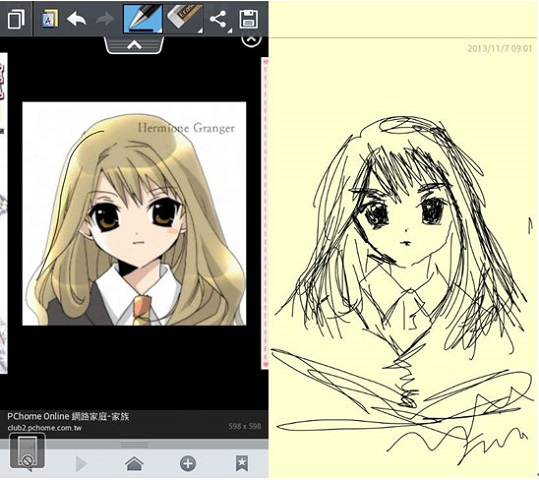Screen dimensions: 539x480
Task: Click the 2013/11/7 09:01 memo timestamp
Action: point(499,48)
